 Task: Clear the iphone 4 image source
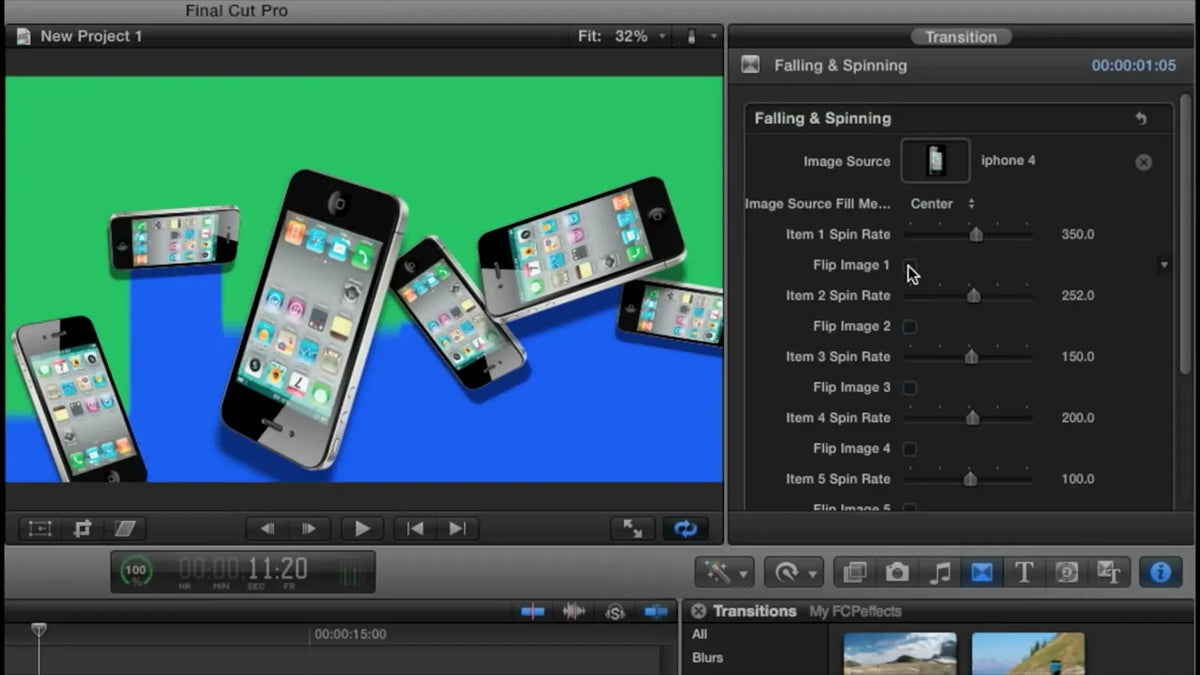pos(1143,162)
